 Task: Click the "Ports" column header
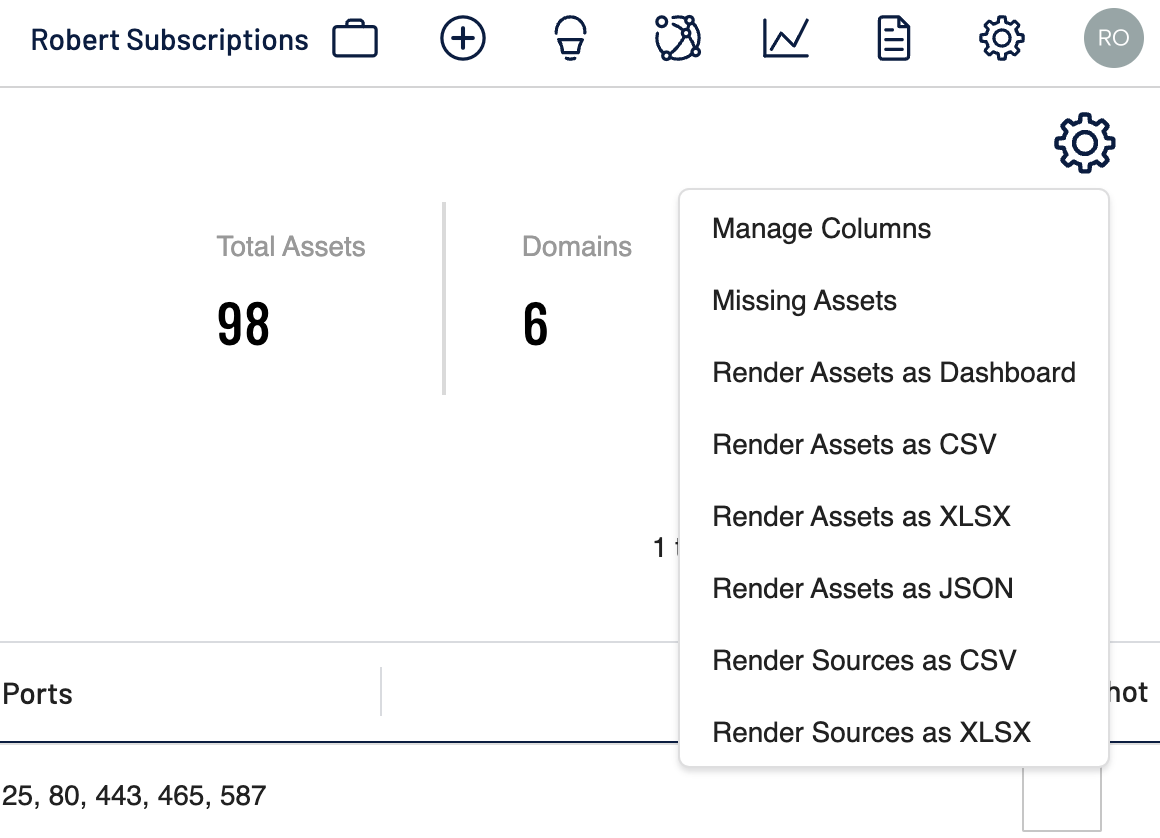pos(36,693)
